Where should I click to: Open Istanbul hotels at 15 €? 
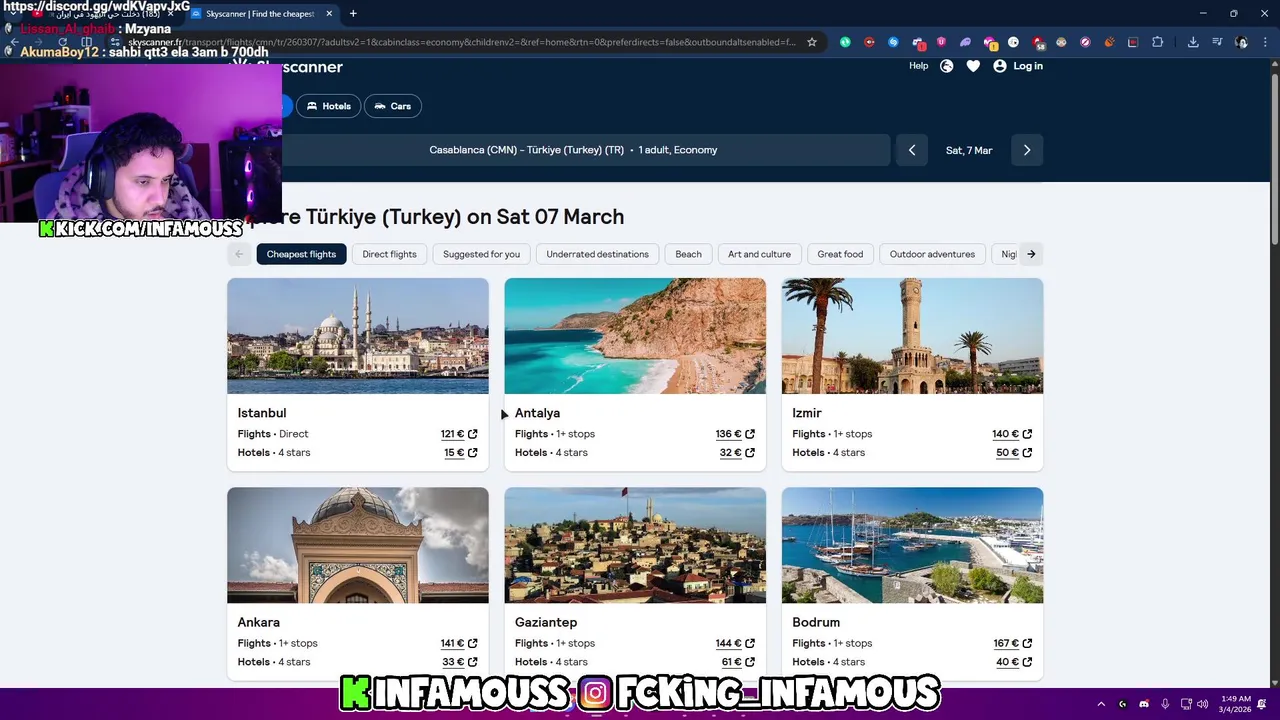[x=461, y=453]
